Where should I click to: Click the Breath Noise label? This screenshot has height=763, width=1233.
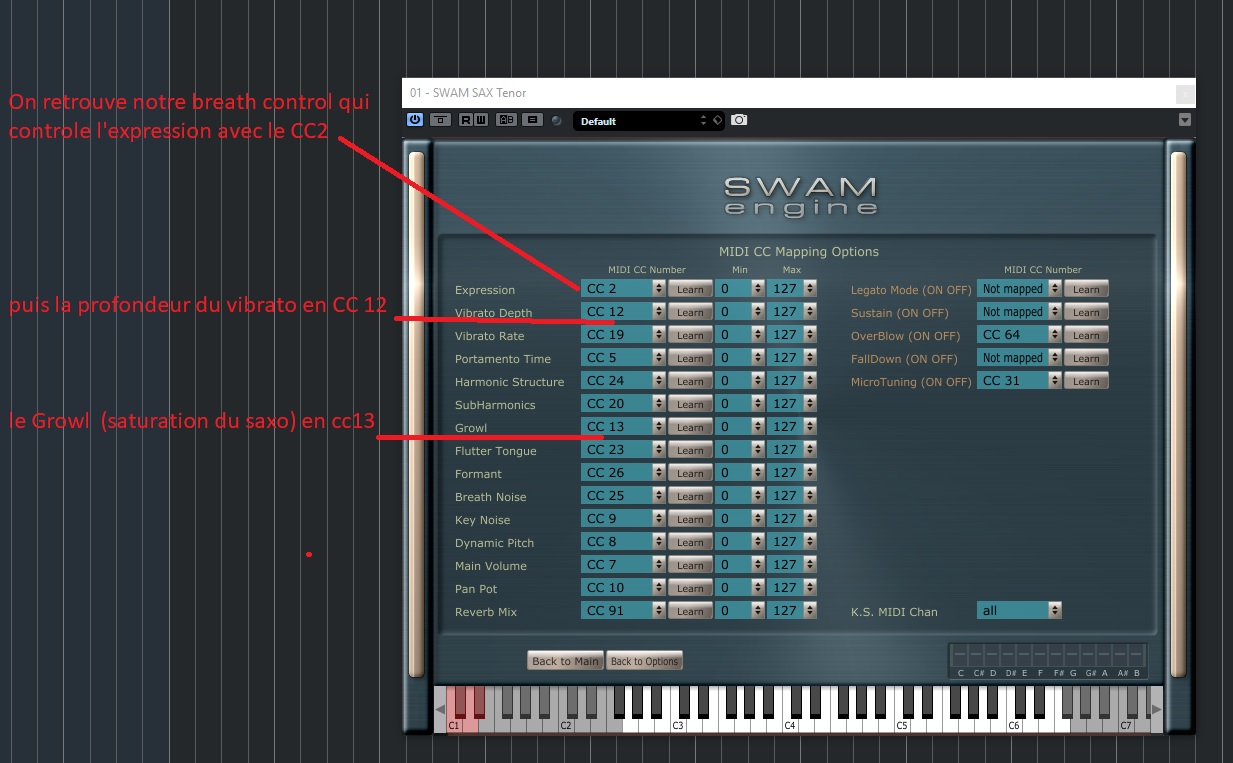pyautogui.click(x=490, y=497)
